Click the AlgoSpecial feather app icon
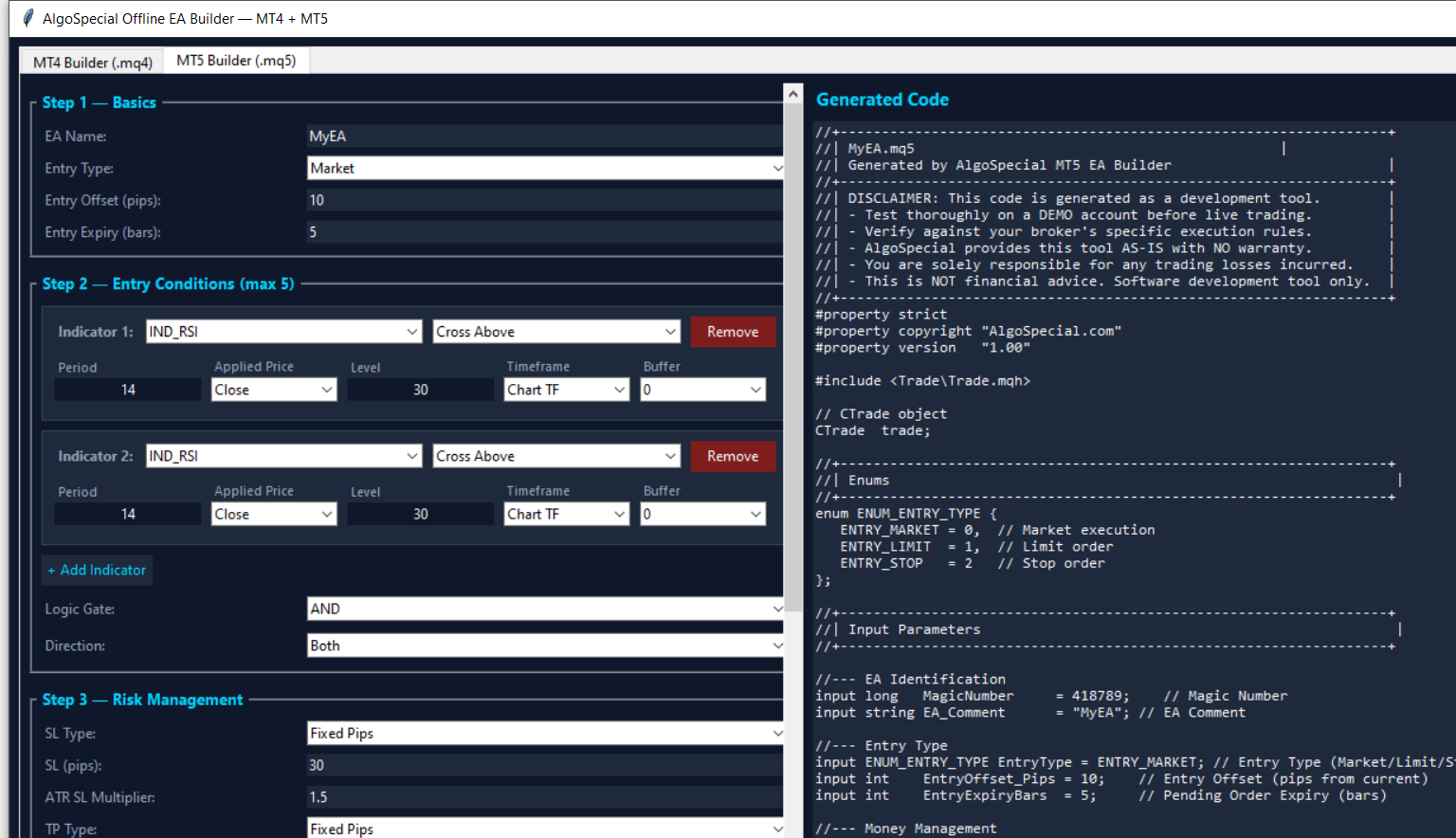The image size is (1456, 838). (x=28, y=18)
